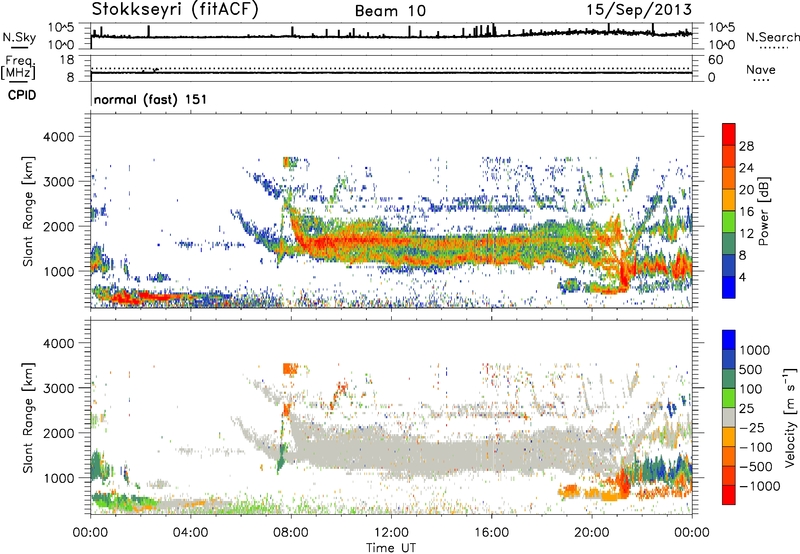Image resolution: width=800 pixels, height=554 pixels.
Task: Click the orange velocity patch near 08:00 top
Action: pyautogui.click(x=290, y=368)
